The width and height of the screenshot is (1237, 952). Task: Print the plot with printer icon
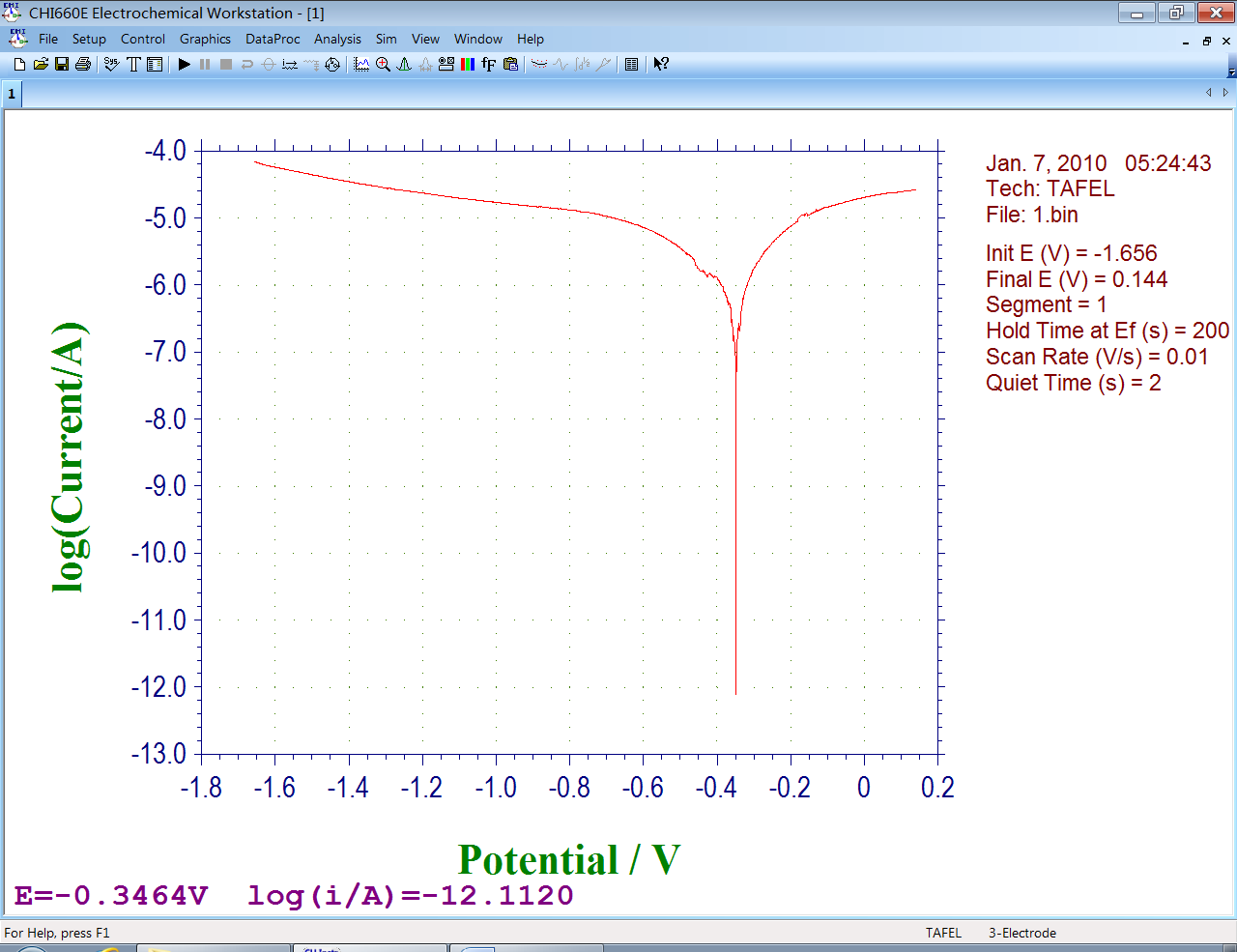tap(83, 65)
